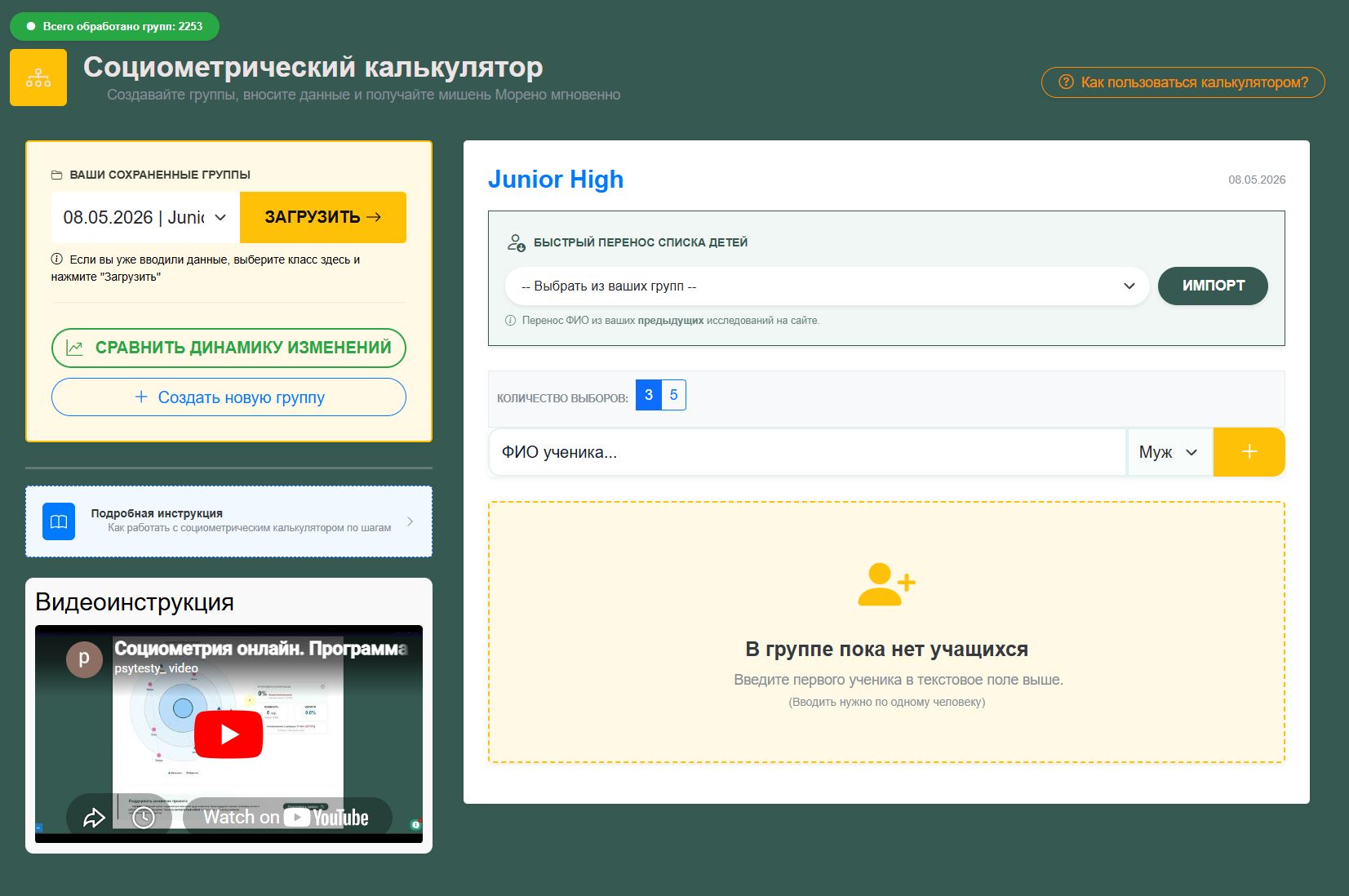Click the 'ФИО ученика...' input field
This screenshot has height=896, width=1349.
(807, 452)
